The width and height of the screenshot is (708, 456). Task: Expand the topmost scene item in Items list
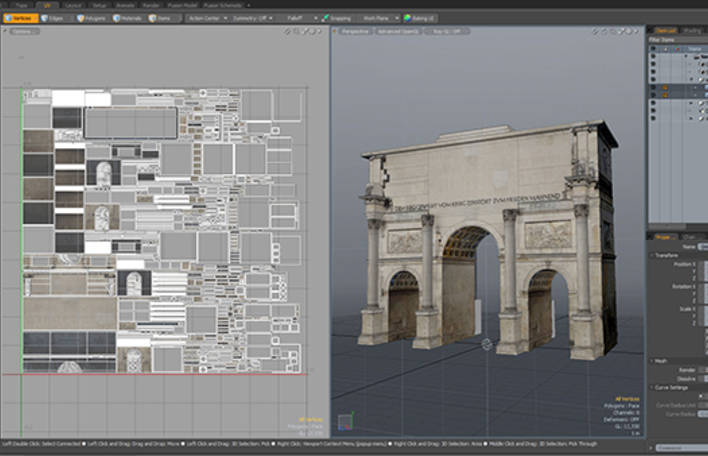(686, 56)
